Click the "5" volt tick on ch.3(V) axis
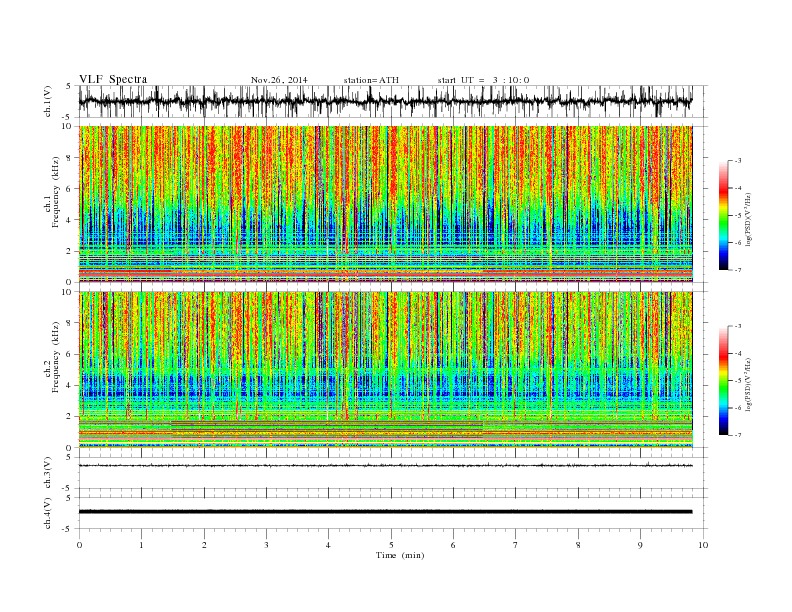The image size is (792, 612). coord(69,457)
